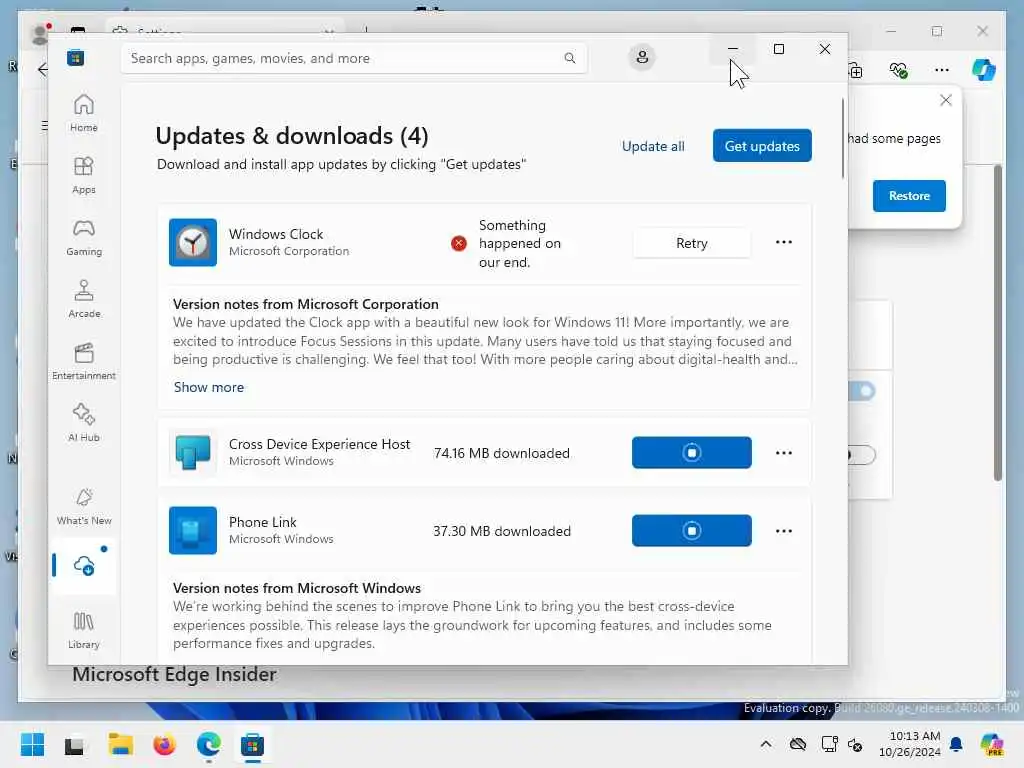Open the notification bell in the tray
The image size is (1024, 768).
coord(956,744)
